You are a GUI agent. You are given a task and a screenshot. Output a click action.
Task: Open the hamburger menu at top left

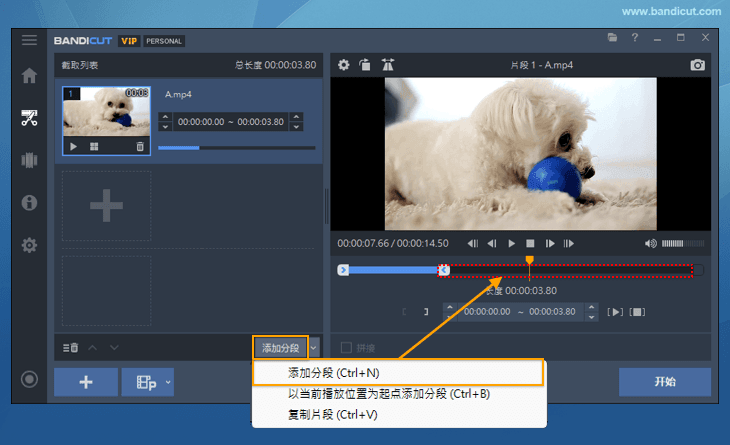click(30, 40)
